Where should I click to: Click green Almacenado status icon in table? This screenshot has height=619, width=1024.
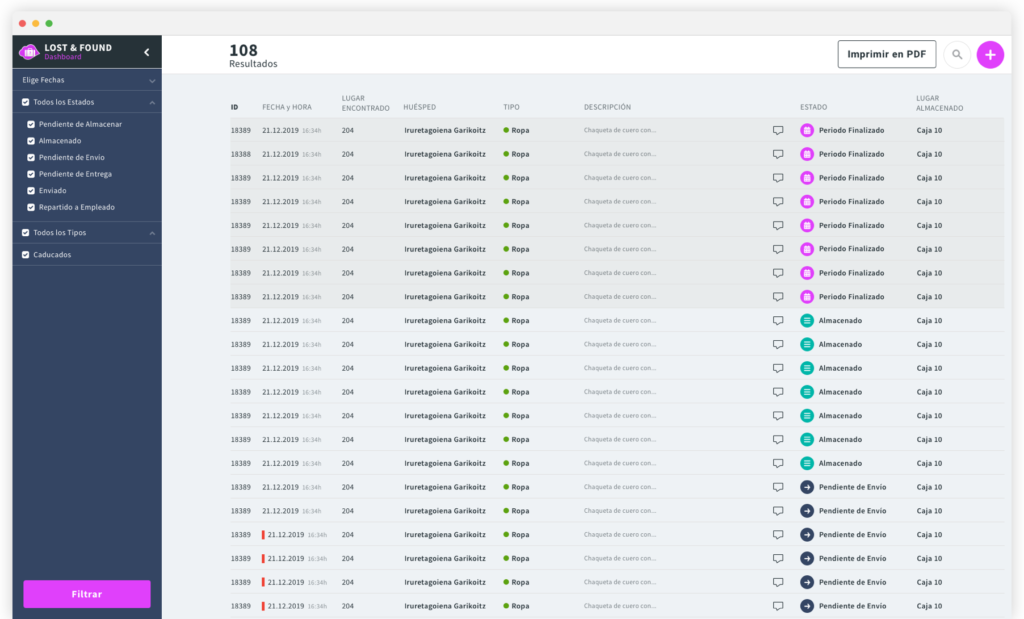807,321
